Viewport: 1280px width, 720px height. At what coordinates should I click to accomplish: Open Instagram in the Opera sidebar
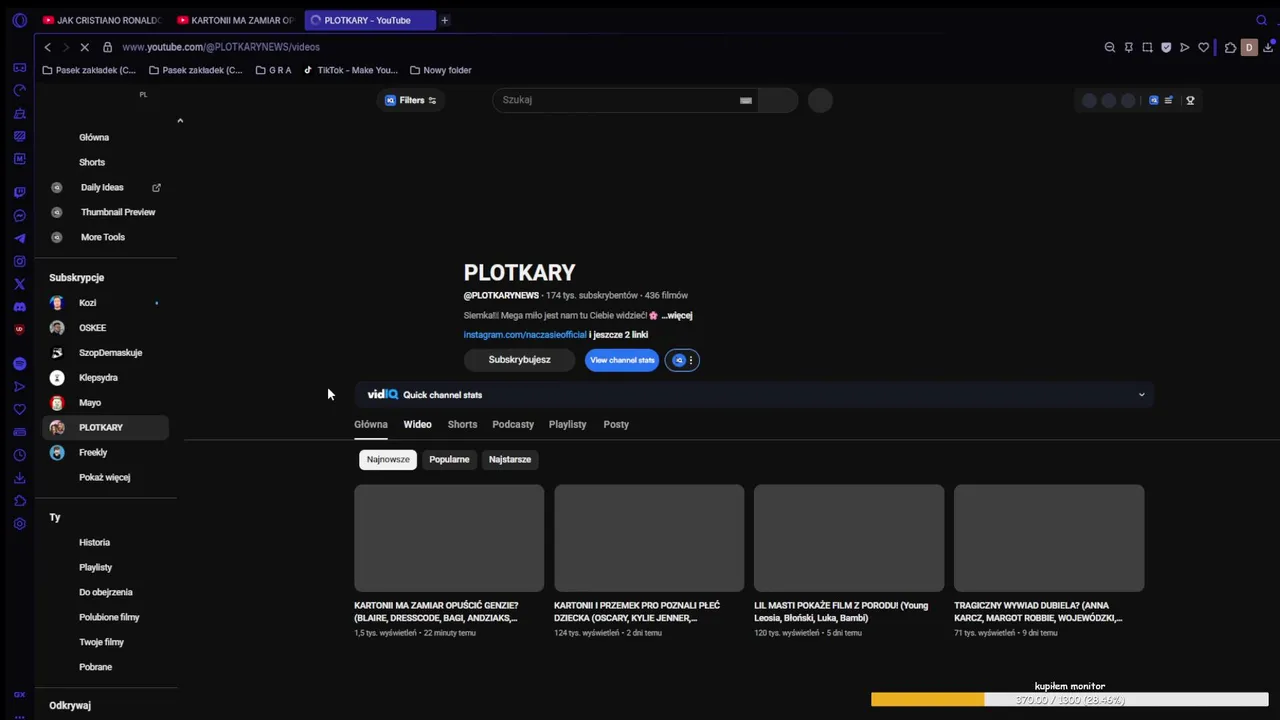(x=19, y=262)
